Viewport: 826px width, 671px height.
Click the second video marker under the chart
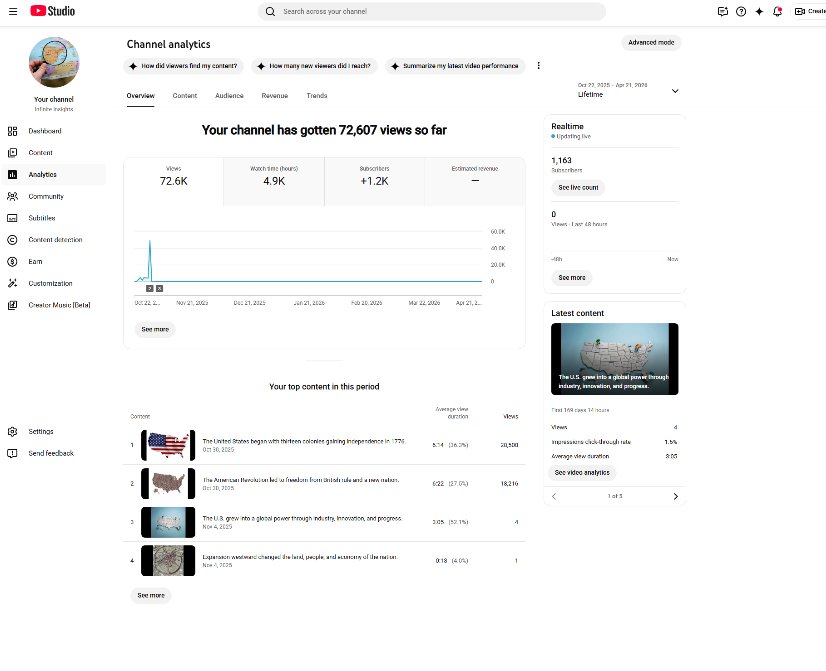click(160, 289)
